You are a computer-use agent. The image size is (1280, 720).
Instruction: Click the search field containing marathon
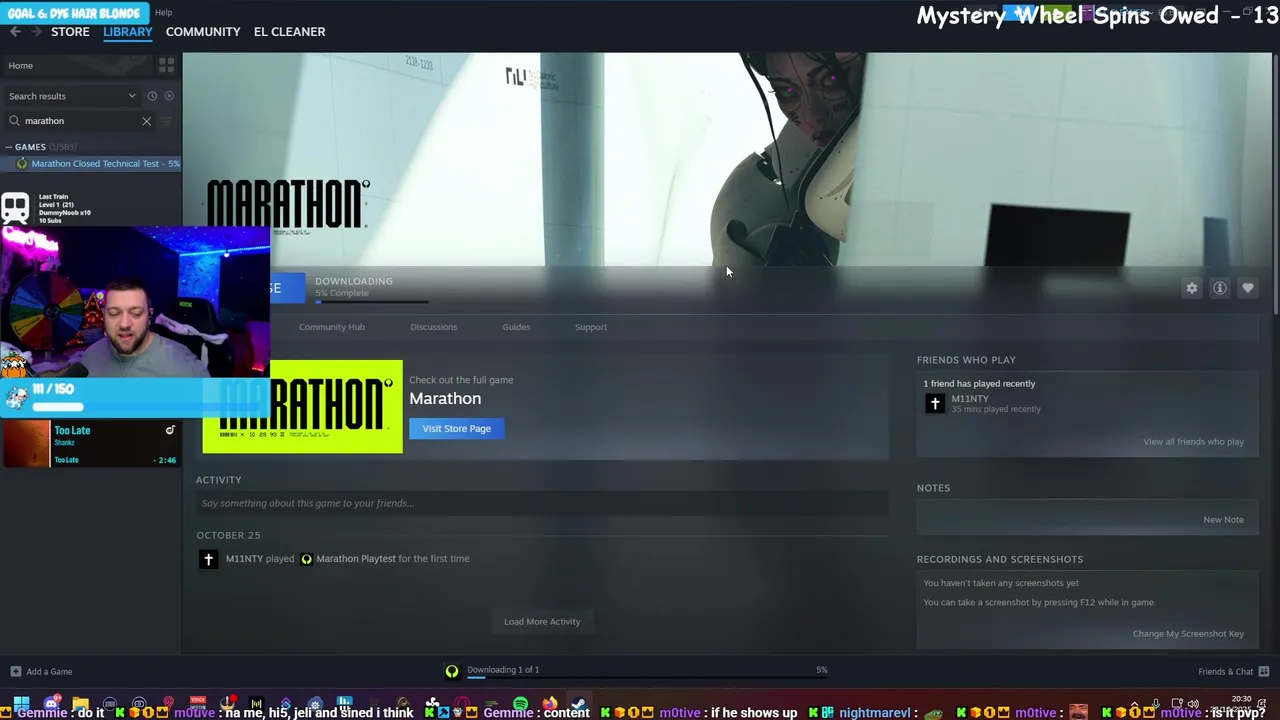pyautogui.click(x=80, y=121)
